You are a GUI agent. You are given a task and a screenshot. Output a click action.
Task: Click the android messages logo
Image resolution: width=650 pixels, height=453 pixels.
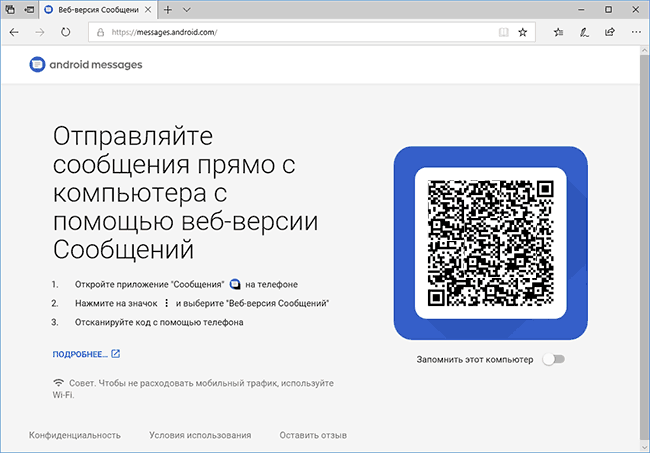click(x=86, y=64)
